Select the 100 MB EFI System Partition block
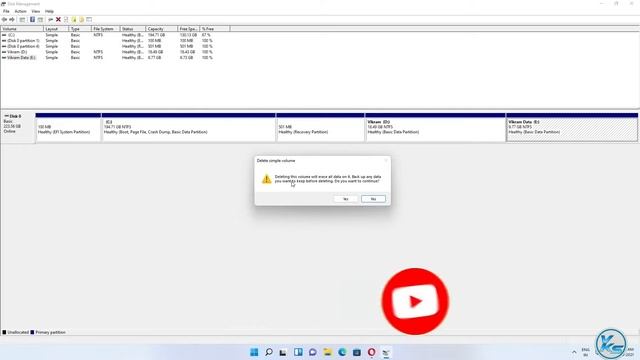 [x=68, y=127]
